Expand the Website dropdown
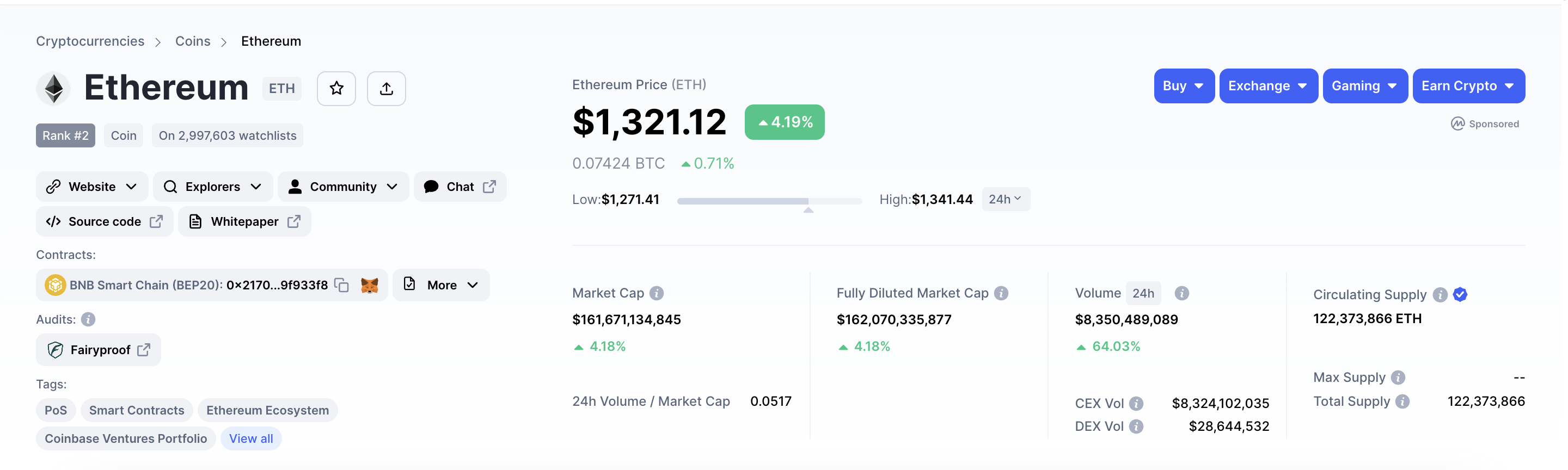The width and height of the screenshot is (1568, 470). pos(92,187)
